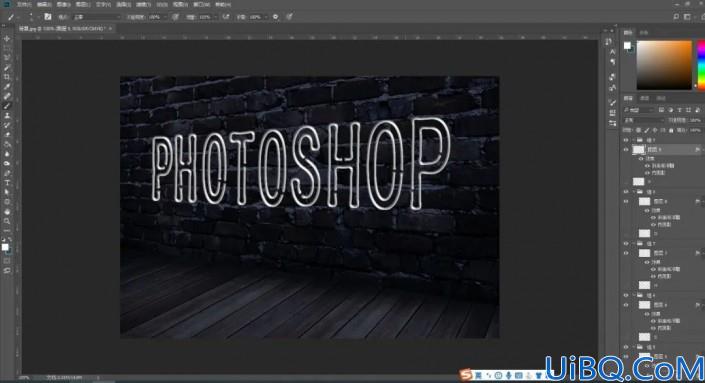Hide Effects of the selected layer
Image resolution: width=705 pixels, height=383 pixels.
pos(641,159)
